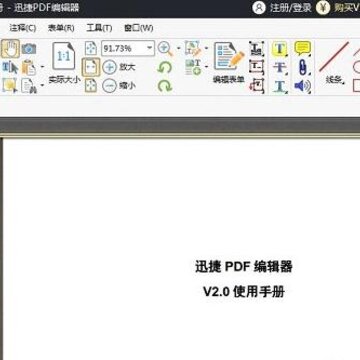Expand the find icon dropdown arrow
360x360 pixels.
(x=42, y=86)
